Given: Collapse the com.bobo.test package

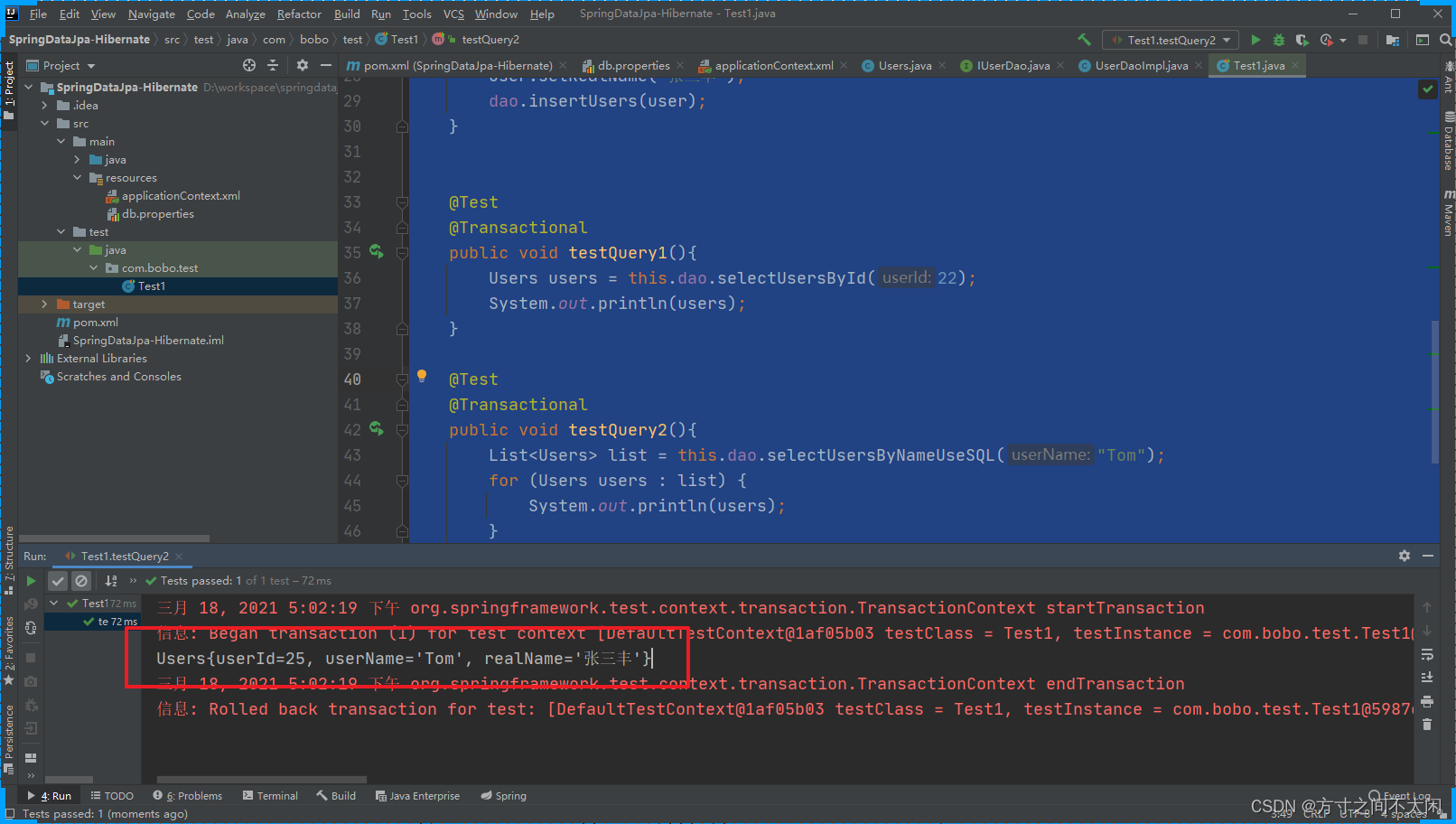Looking at the screenshot, I should coord(94,267).
